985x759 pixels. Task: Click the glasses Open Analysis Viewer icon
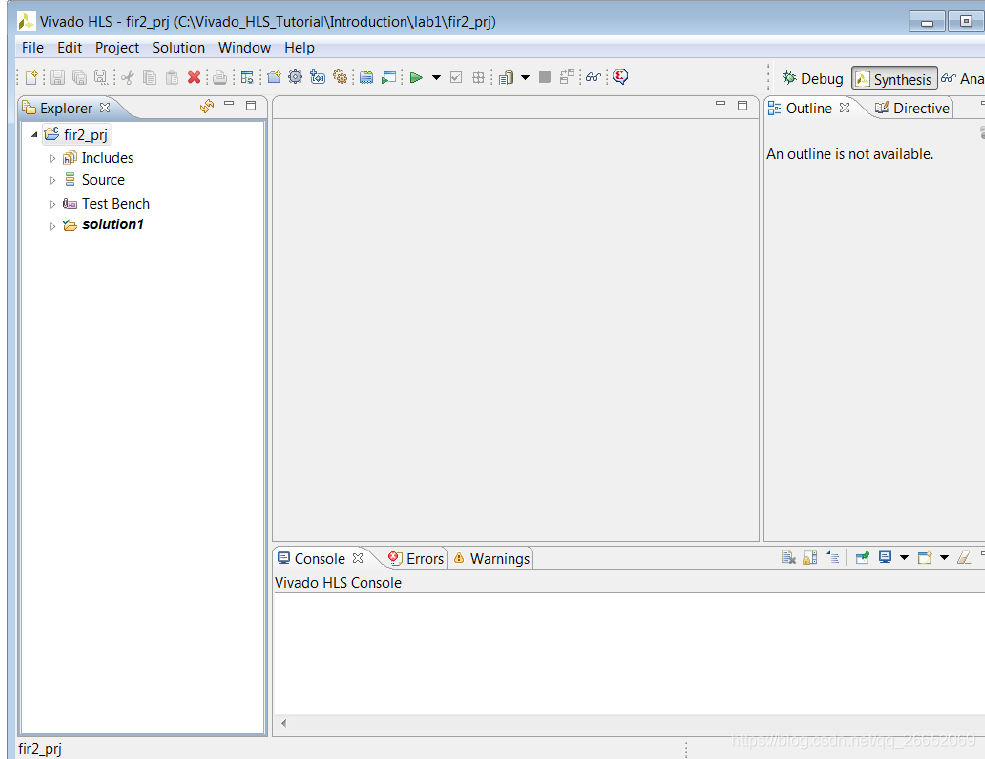pos(594,77)
